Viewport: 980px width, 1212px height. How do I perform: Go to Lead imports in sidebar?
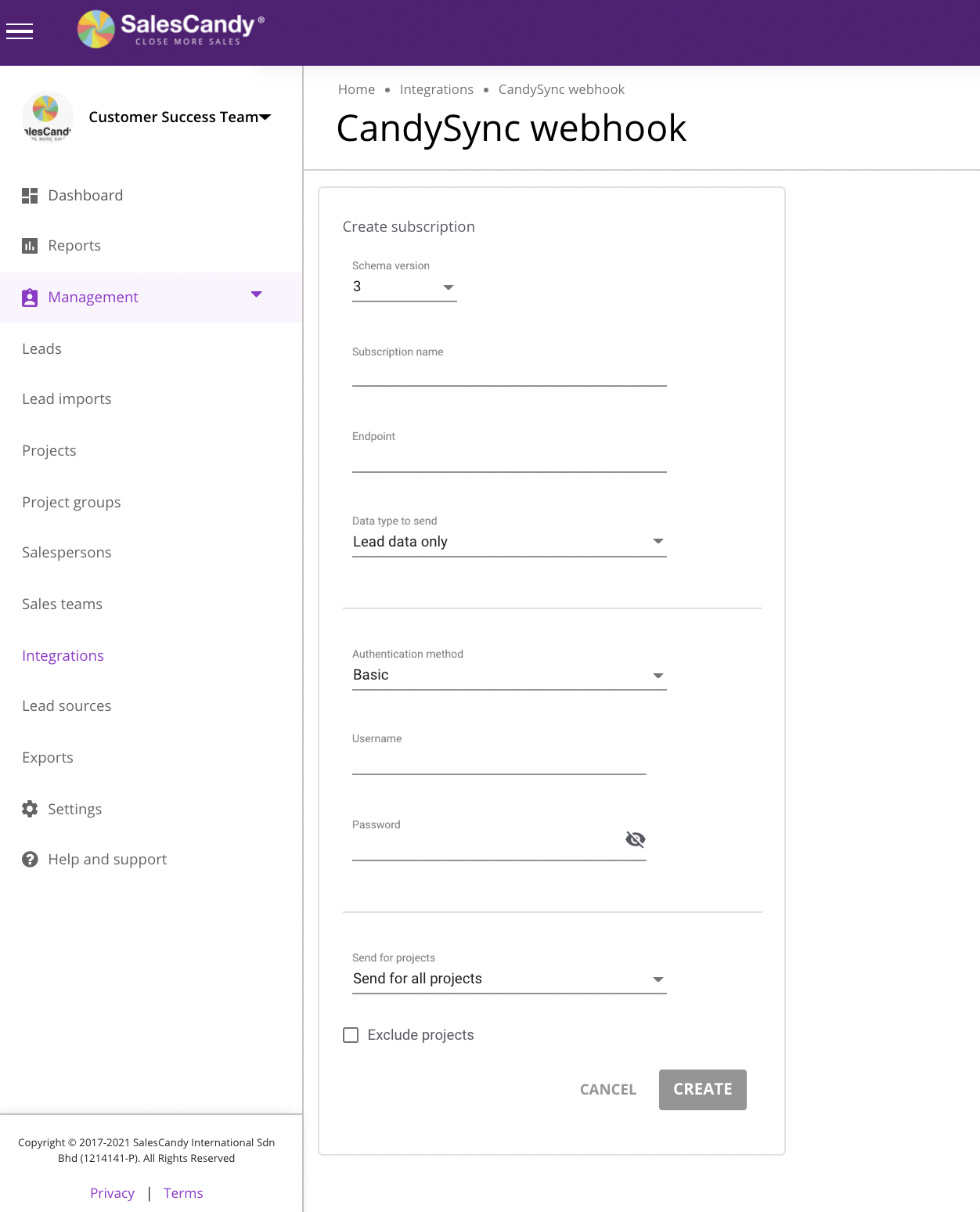pos(67,399)
